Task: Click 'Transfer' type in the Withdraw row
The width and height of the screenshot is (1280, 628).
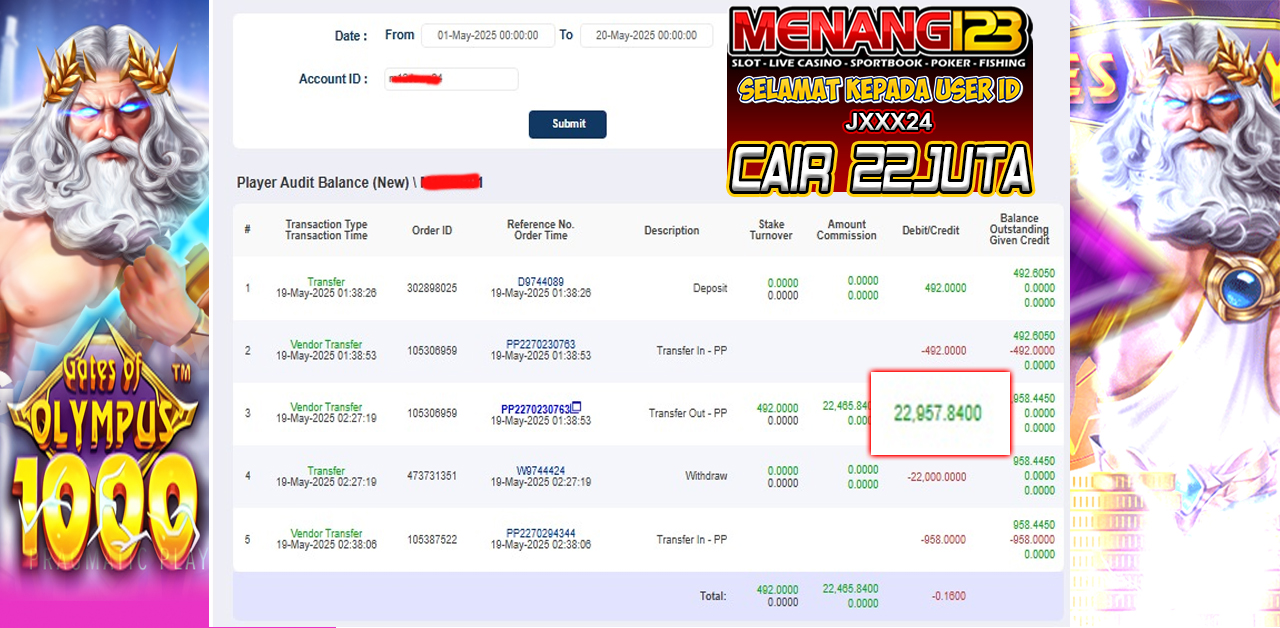Action: tap(326, 470)
